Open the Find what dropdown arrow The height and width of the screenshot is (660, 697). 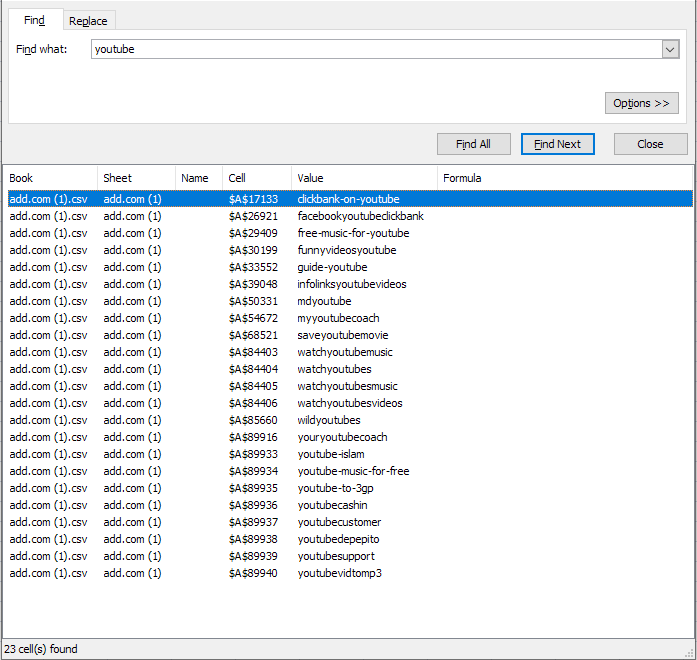tap(670, 49)
